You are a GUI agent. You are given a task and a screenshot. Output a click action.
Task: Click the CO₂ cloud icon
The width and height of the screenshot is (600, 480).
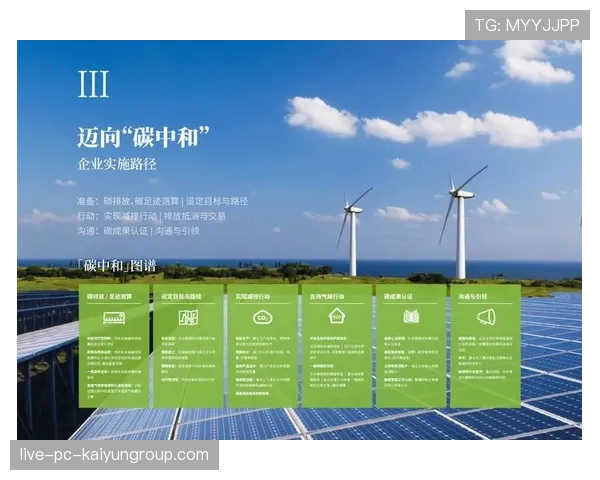[262, 318]
